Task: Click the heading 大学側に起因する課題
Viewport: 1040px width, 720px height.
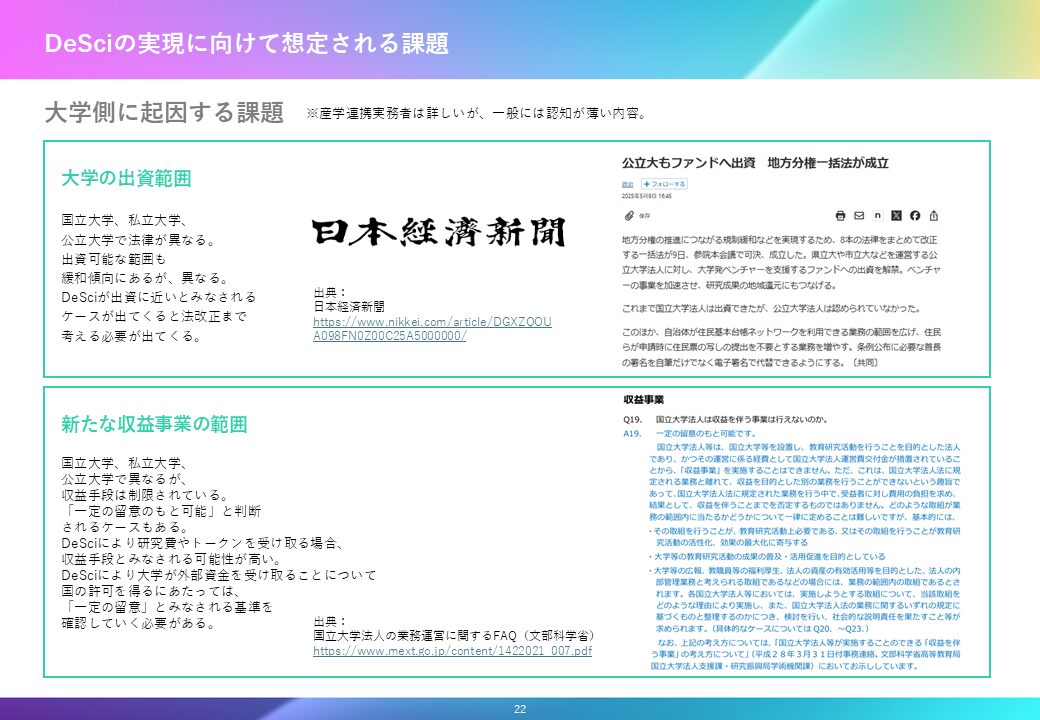Action: click(x=164, y=112)
